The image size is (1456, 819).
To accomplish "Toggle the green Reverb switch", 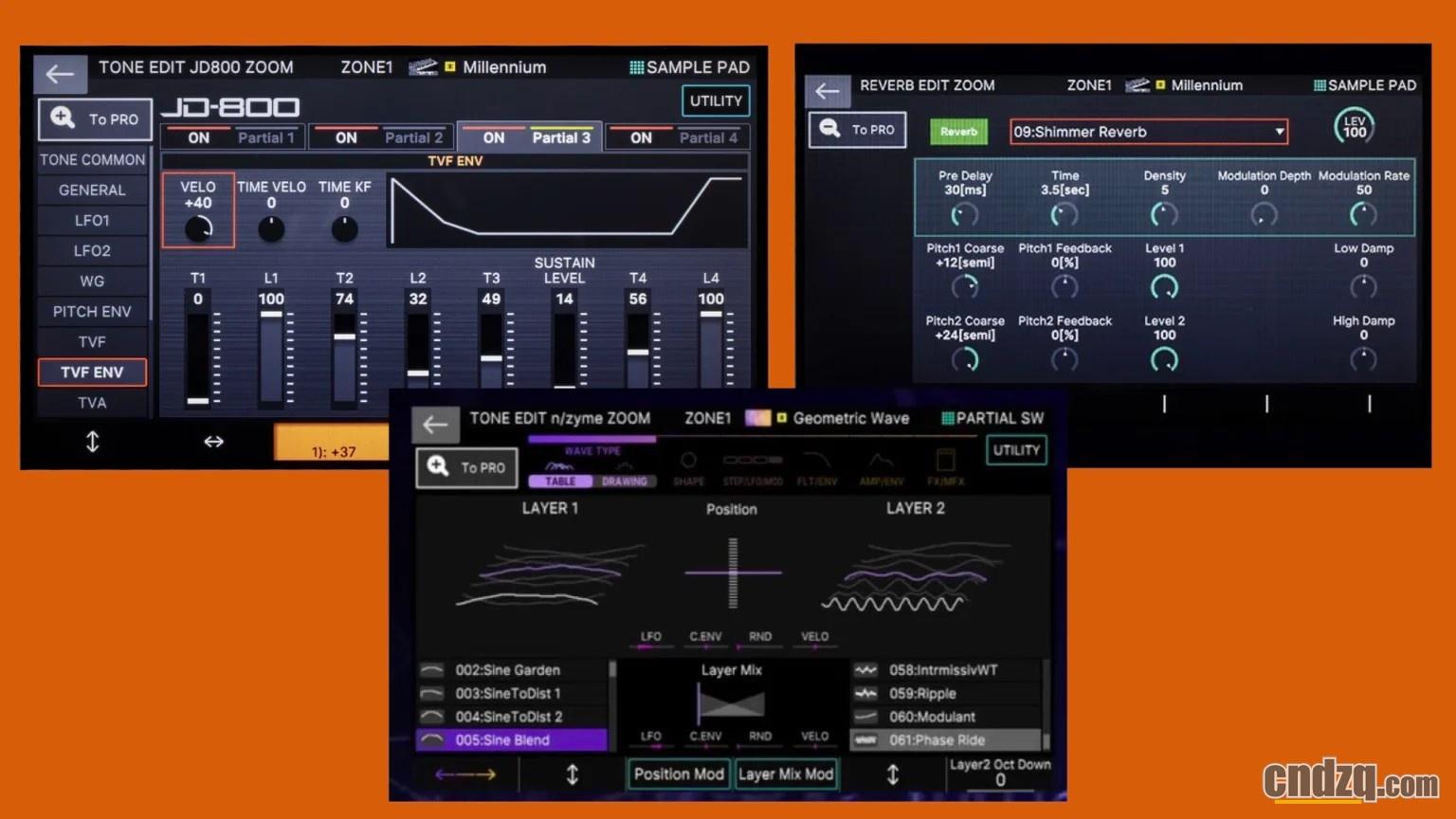I will (958, 132).
